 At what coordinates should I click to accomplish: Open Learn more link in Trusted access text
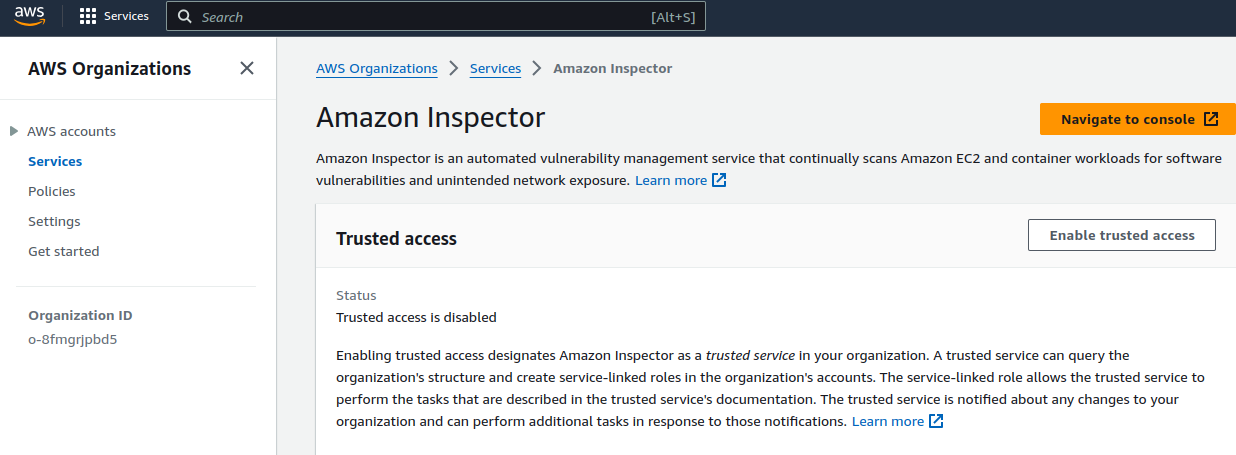(x=887, y=421)
